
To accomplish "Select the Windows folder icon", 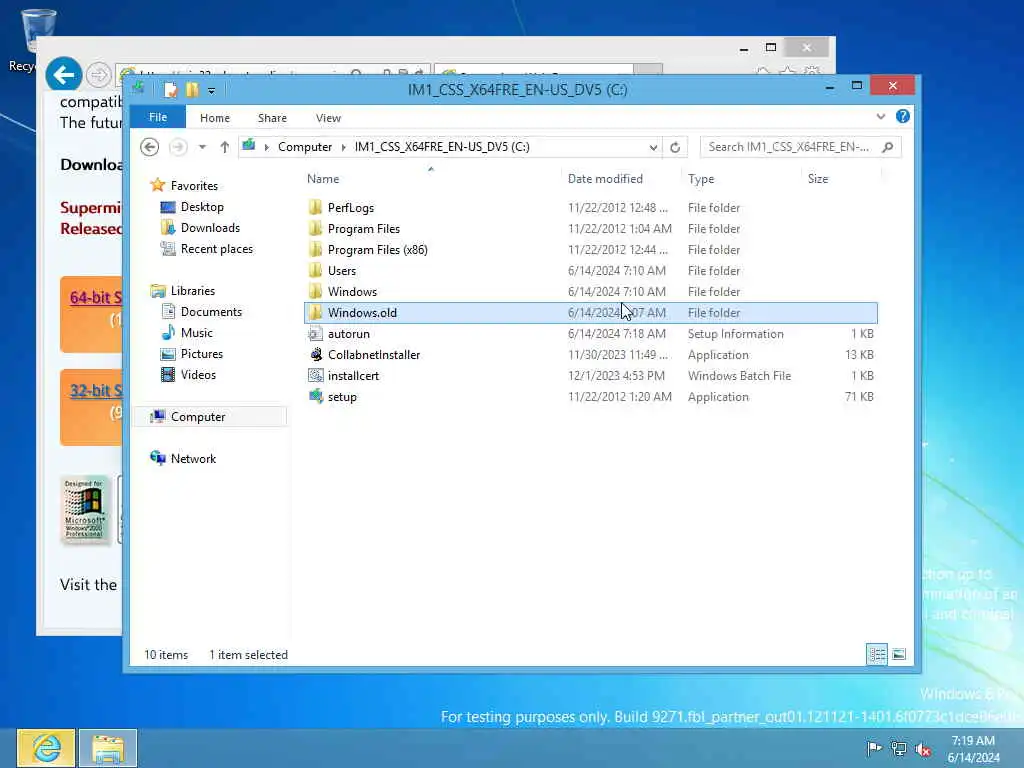I will pos(315,291).
